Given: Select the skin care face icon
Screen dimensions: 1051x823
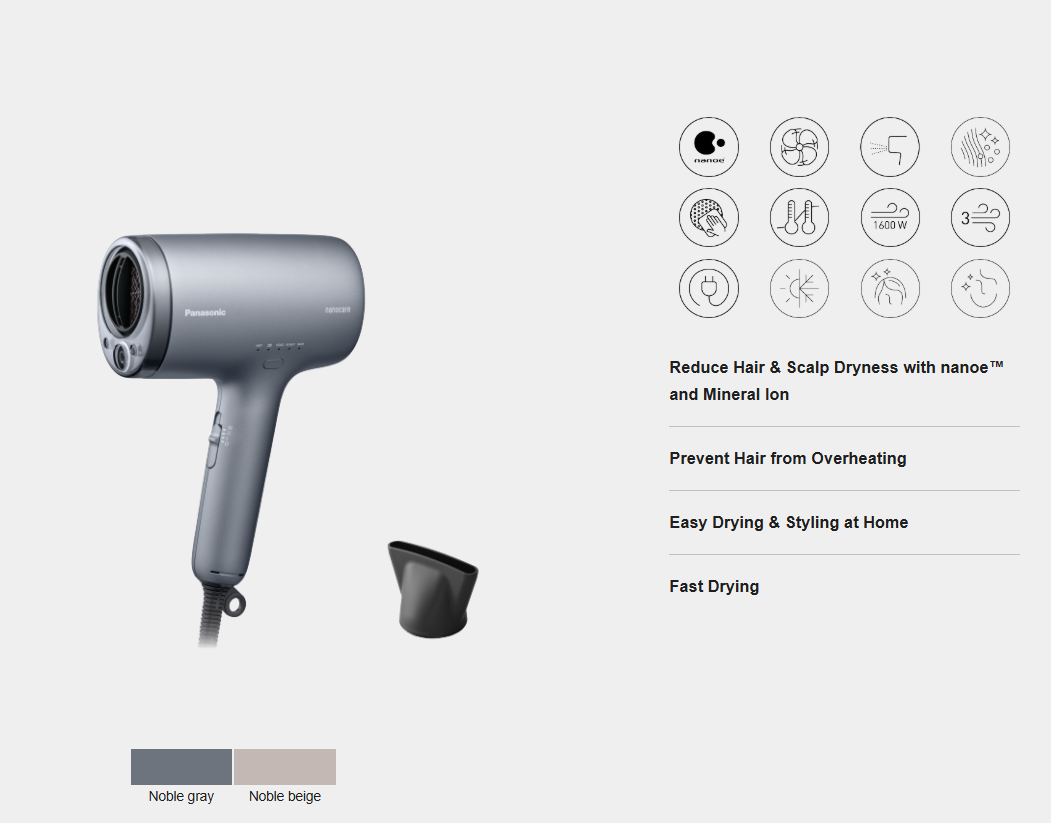Looking at the screenshot, I should click(x=980, y=288).
